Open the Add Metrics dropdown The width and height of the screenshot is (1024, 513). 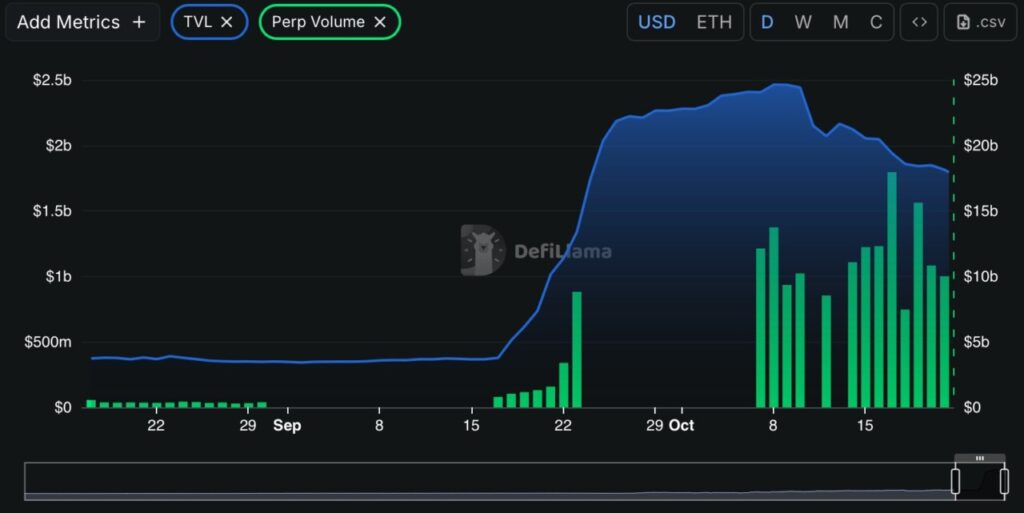point(68,22)
